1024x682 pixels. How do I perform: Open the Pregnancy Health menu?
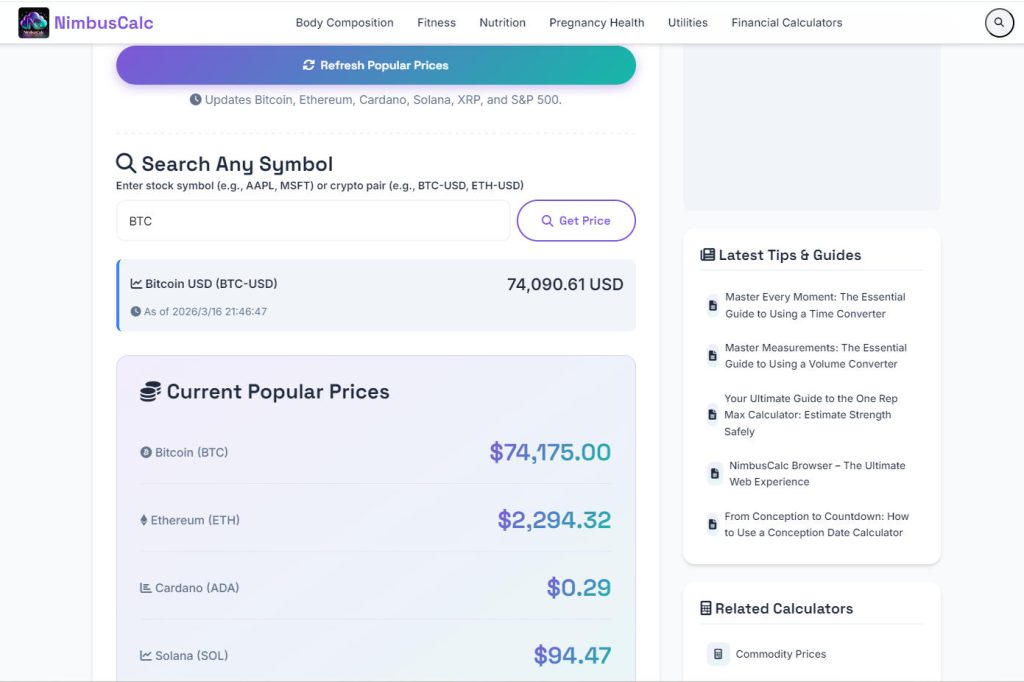click(596, 23)
